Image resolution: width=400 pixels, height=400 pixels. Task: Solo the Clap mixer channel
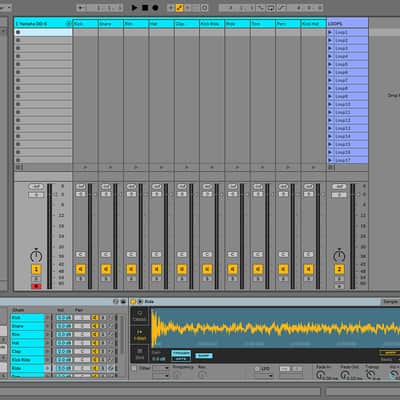[182, 279]
